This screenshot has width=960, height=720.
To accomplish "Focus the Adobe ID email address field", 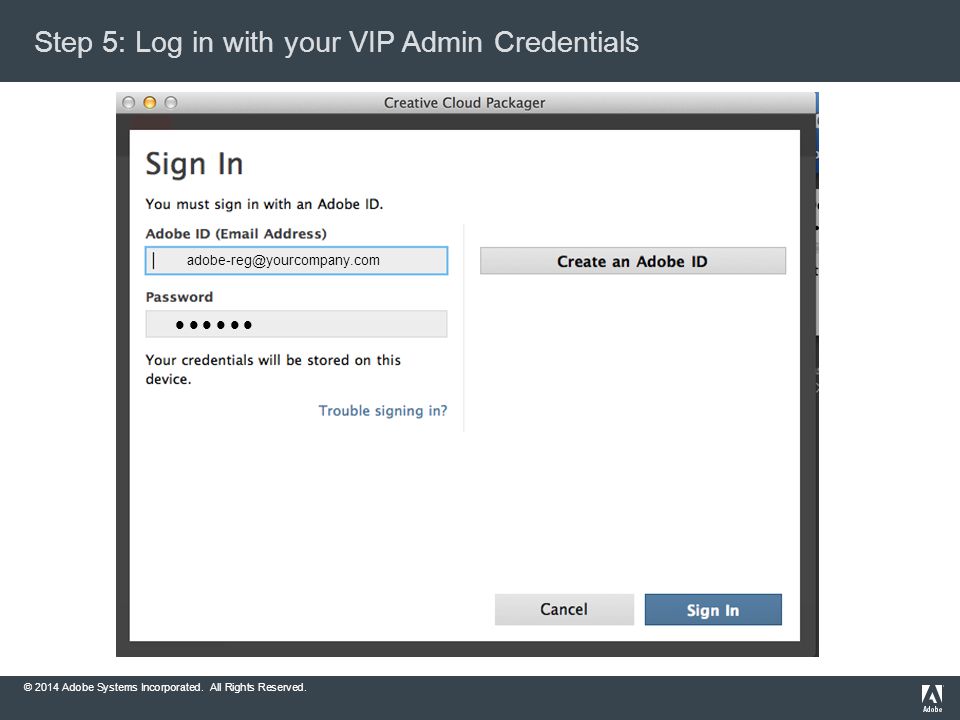I will coord(296,261).
